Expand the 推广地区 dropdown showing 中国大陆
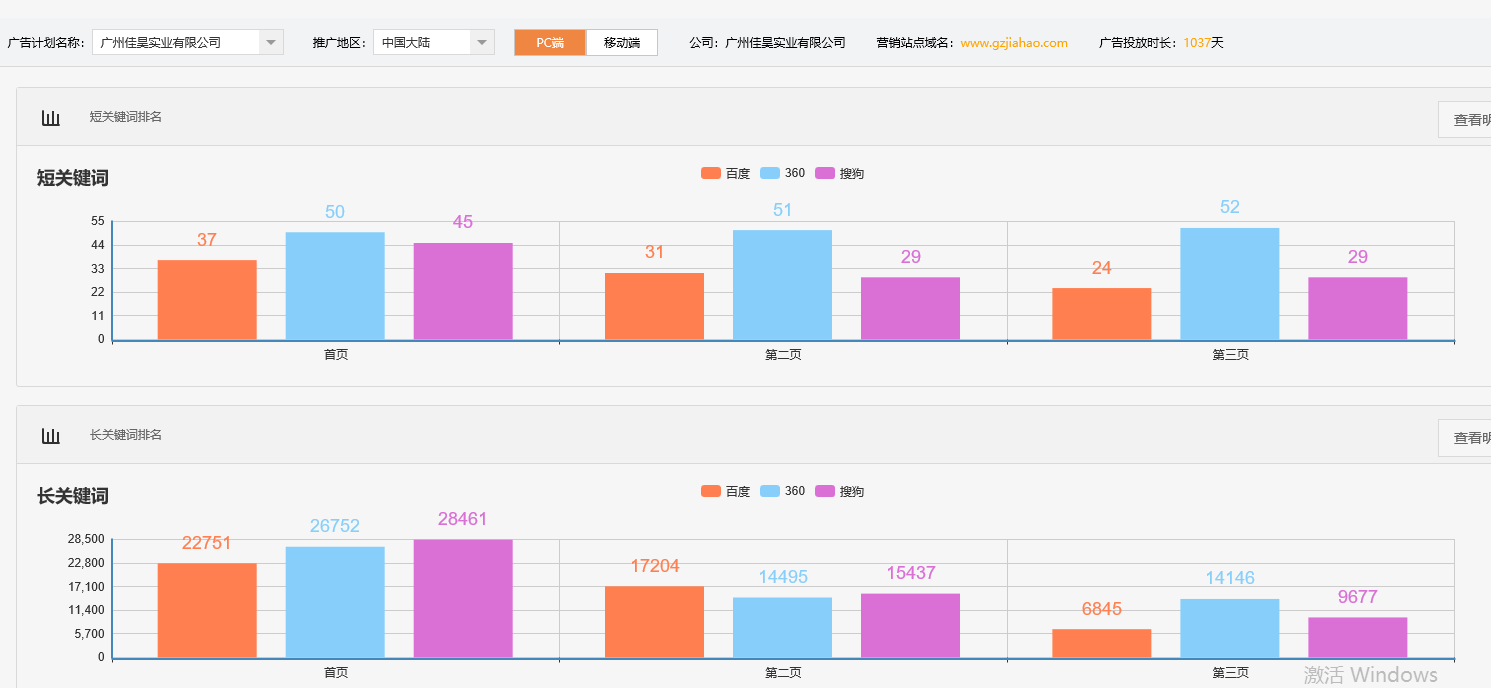The width and height of the screenshot is (1491, 688). click(x=481, y=43)
